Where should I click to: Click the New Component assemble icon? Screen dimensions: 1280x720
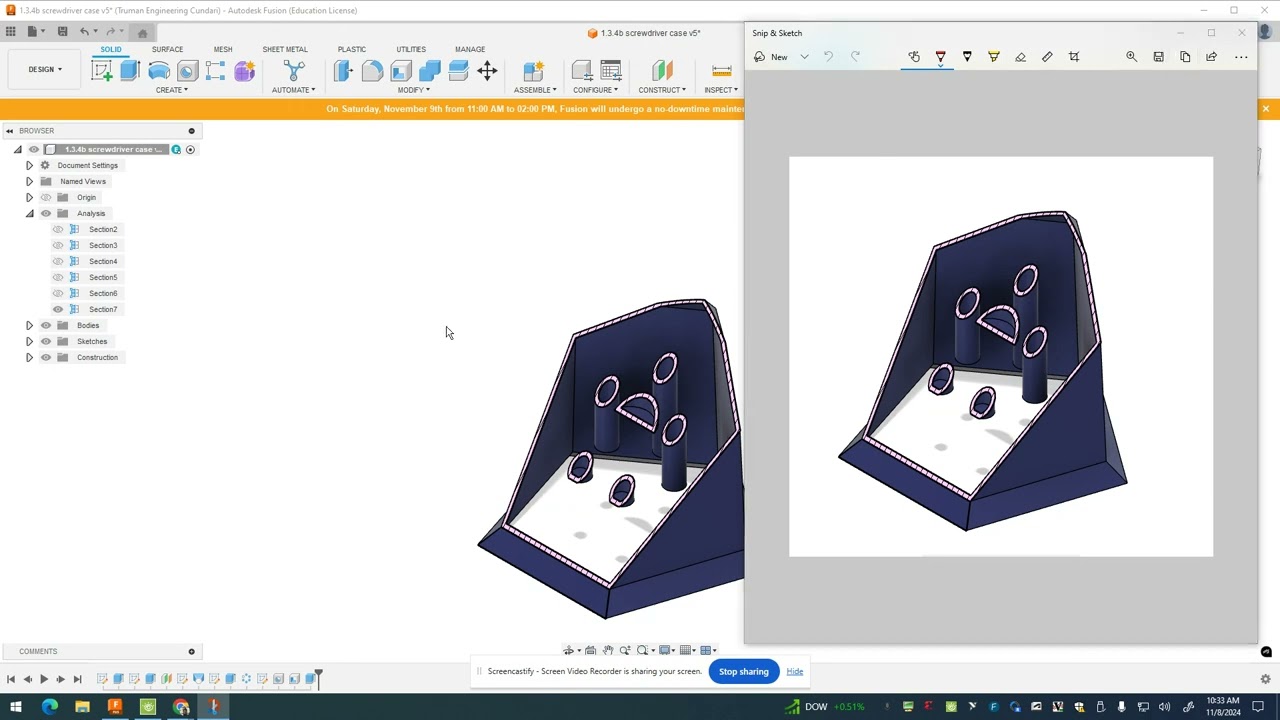534,70
